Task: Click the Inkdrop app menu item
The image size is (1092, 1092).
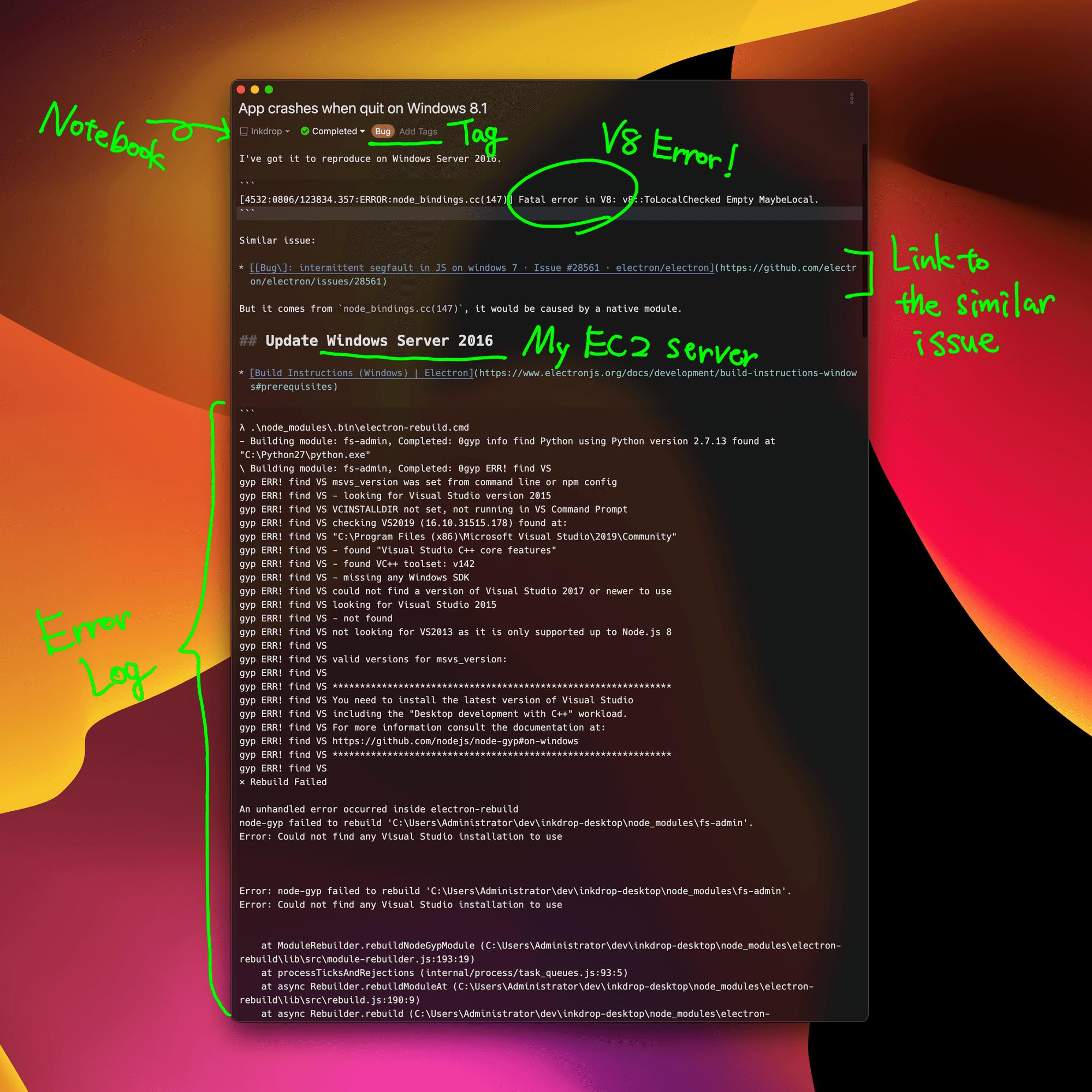Action: pyautogui.click(x=258, y=132)
